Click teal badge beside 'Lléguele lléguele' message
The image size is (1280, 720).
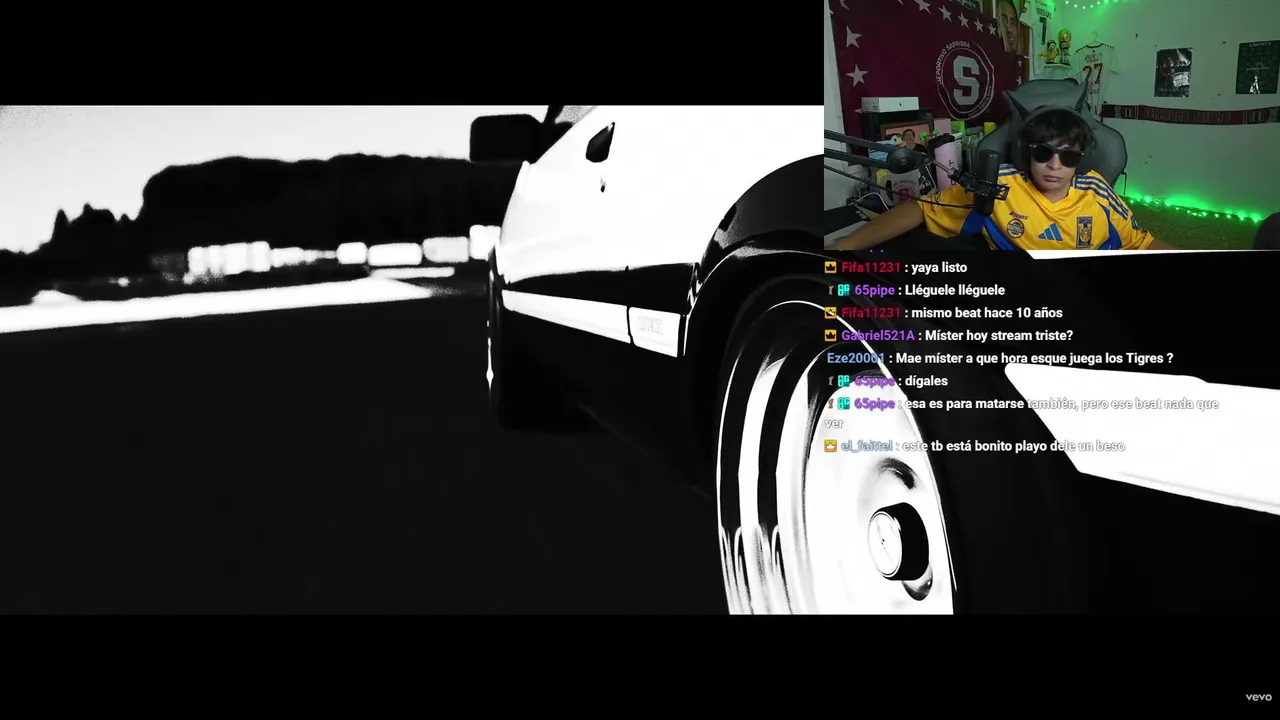click(x=844, y=290)
